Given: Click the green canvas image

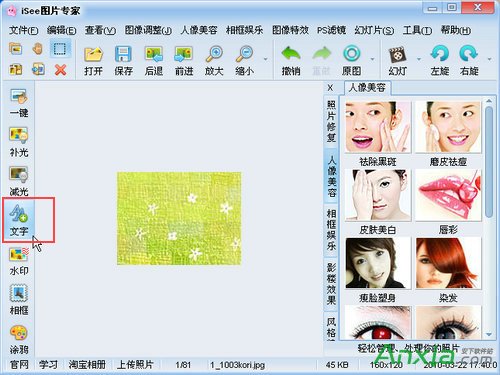Looking at the screenshot, I should [179, 218].
